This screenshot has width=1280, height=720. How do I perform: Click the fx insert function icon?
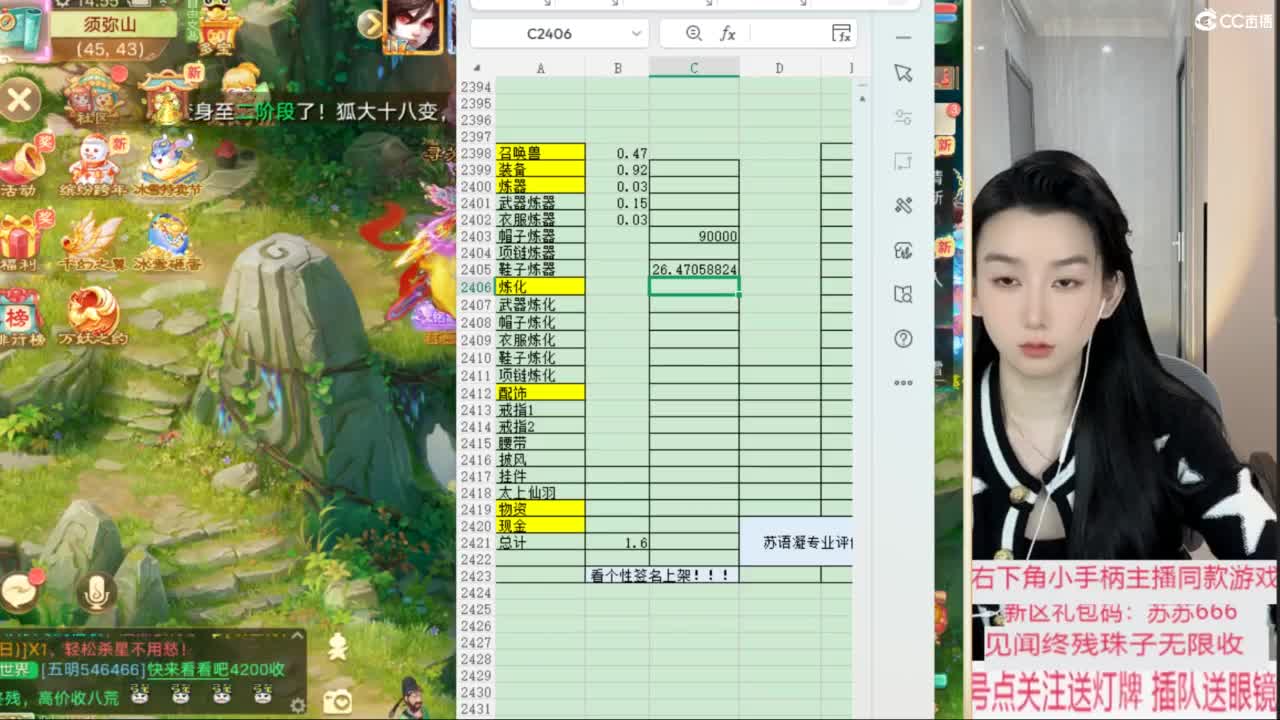pyautogui.click(x=727, y=33)
